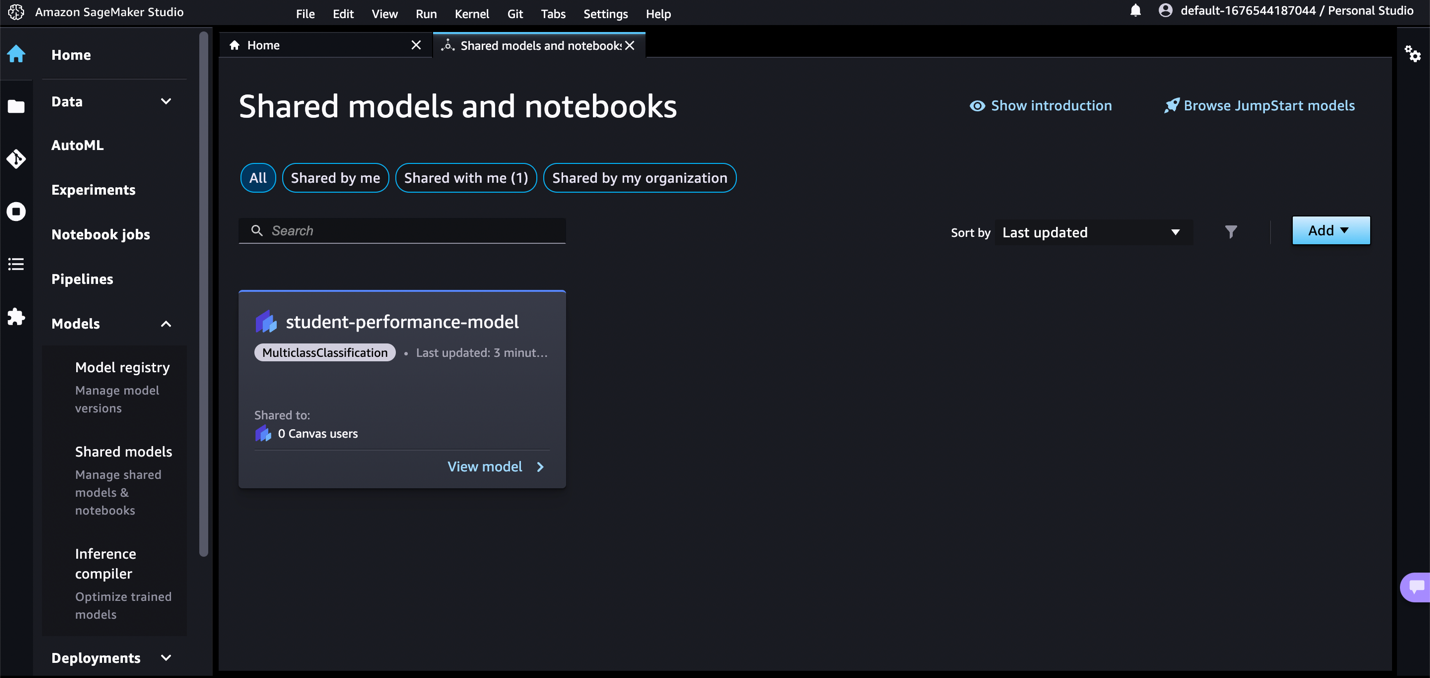Select the Shared by me filter
The width and height of the screenshot is (1430, 678).
point(335,177)
